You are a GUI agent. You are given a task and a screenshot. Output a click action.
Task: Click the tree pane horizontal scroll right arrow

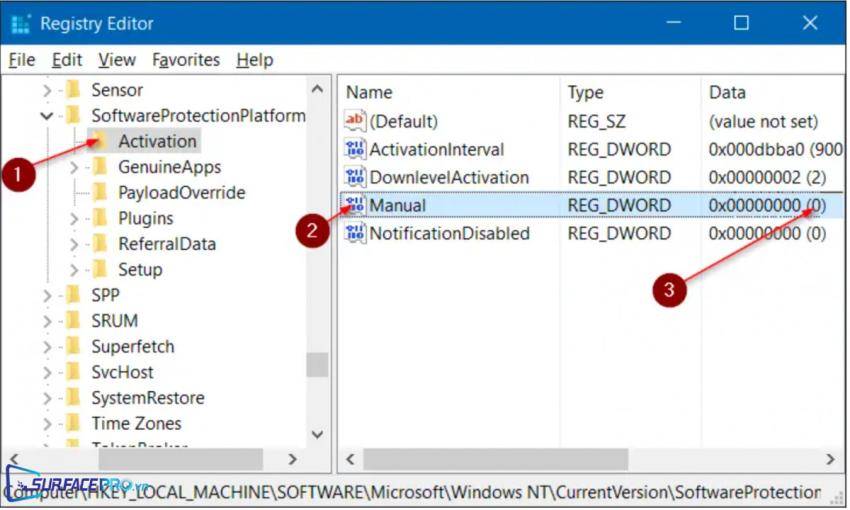pos(293,459)
